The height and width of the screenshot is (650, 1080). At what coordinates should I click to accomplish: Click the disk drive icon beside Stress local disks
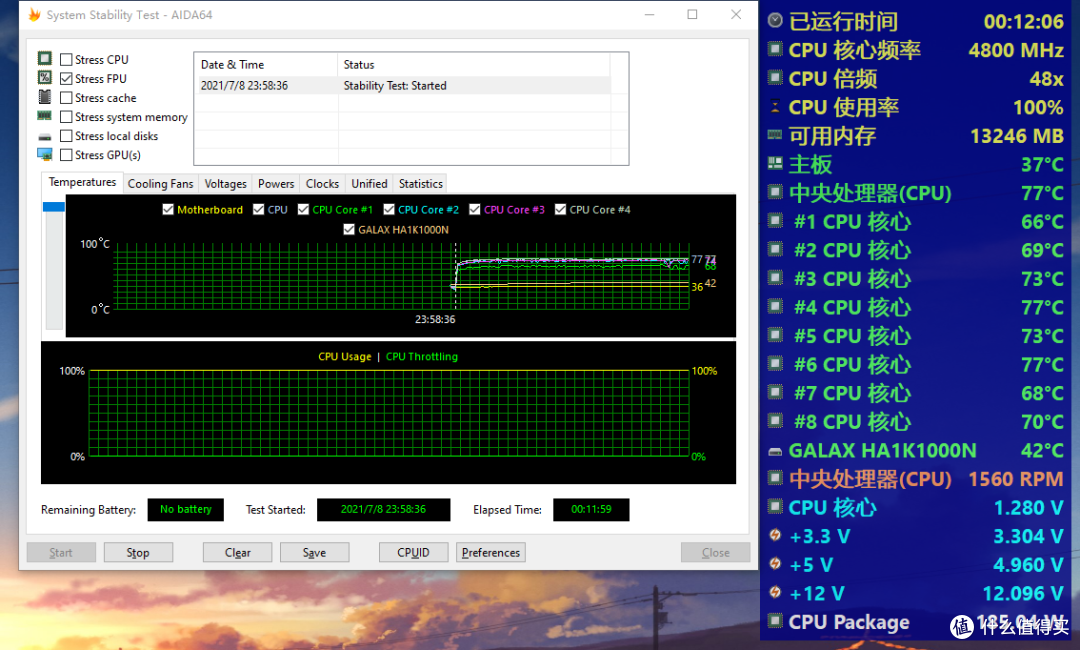click(45, 136)
